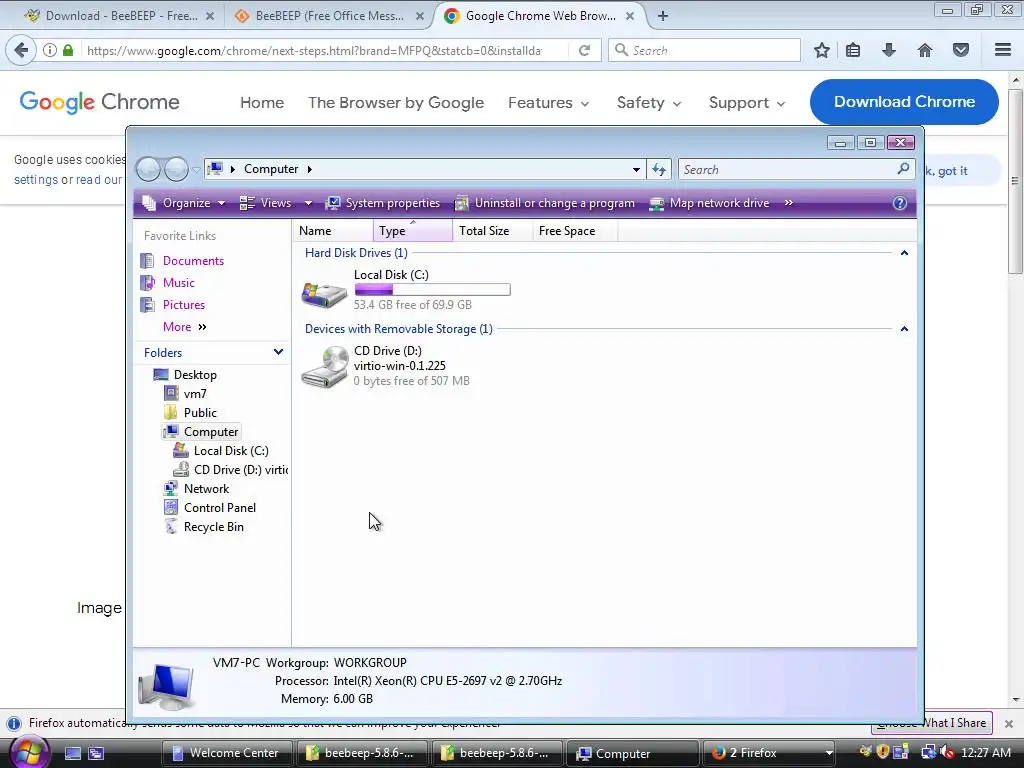Click Uninstall or change a program
The width and height of the screenshot is (1024, 768).
[545, 203]
